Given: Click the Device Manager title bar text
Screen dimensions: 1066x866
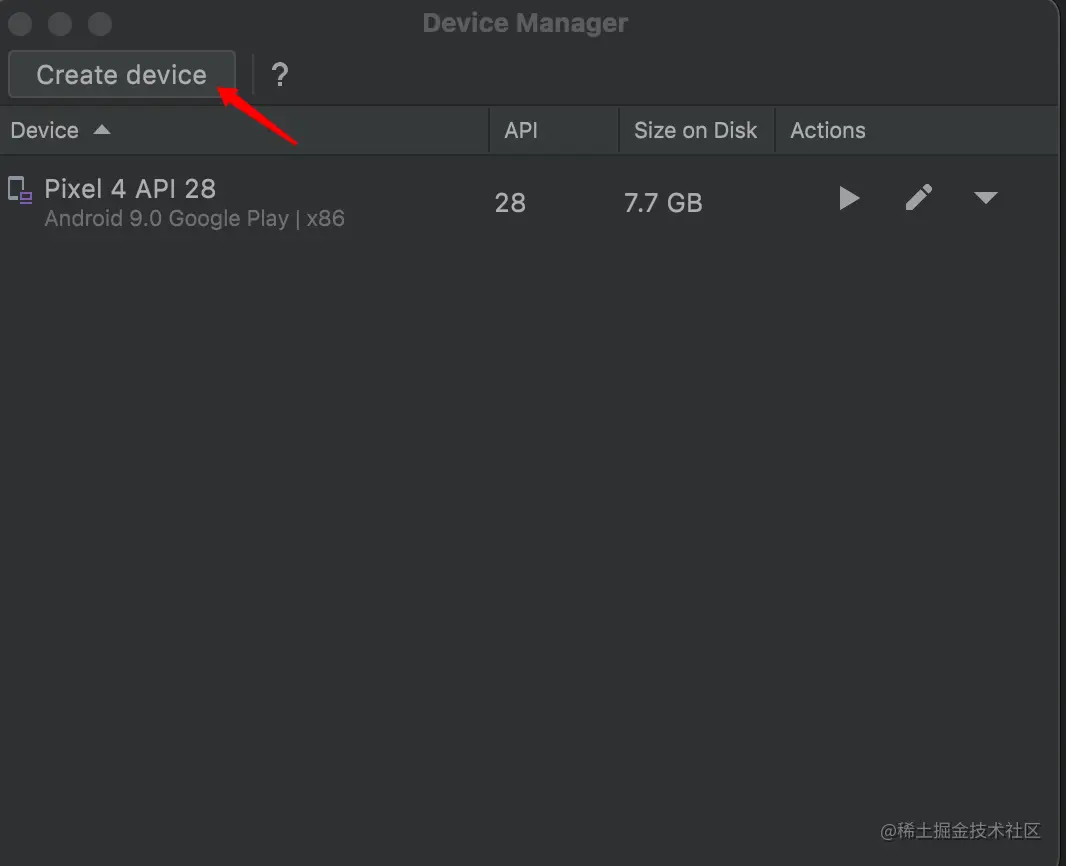Looking at the screenshot, I should coord(525,23).
